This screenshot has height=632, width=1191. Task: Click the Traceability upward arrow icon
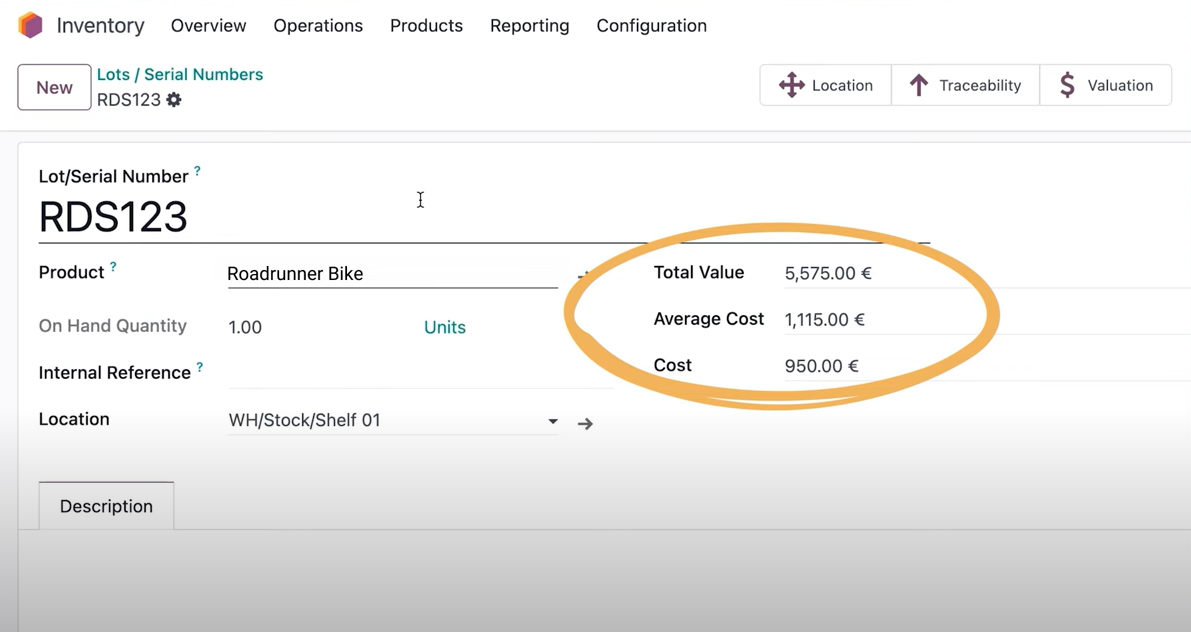click(x=919, y=85)
